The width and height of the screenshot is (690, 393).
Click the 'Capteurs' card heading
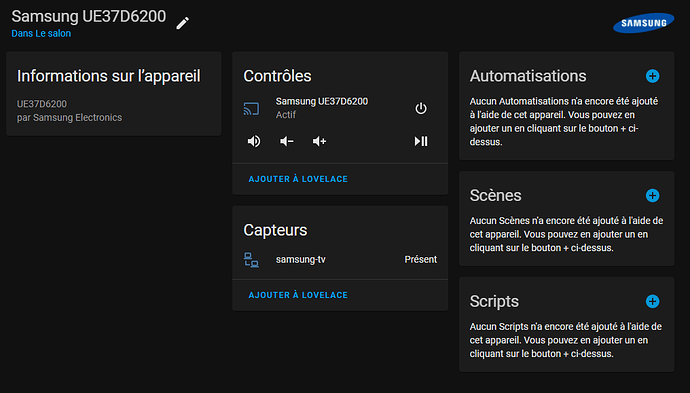(275, 230)
